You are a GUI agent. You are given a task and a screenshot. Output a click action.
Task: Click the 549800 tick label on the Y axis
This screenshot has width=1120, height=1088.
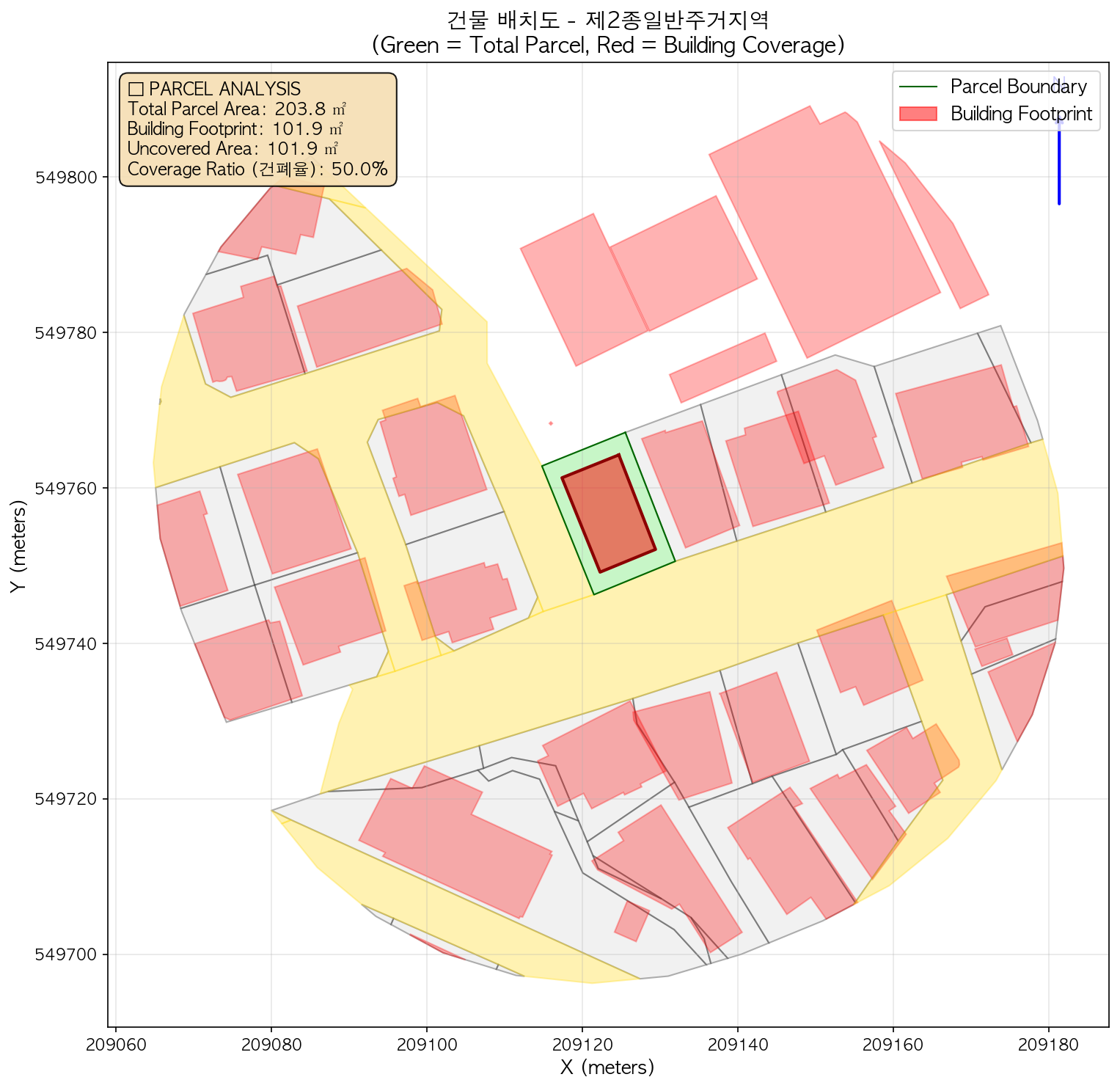point(71,177)
